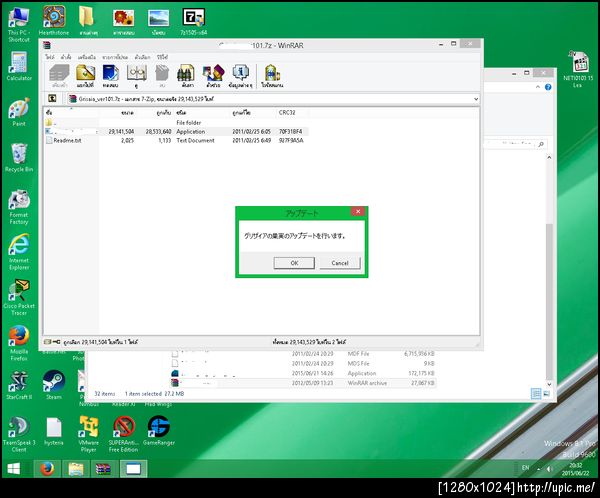The image size is (600, 498).
Task: Open Calculator desktop shortcut
Action: (x=19, y=66)
